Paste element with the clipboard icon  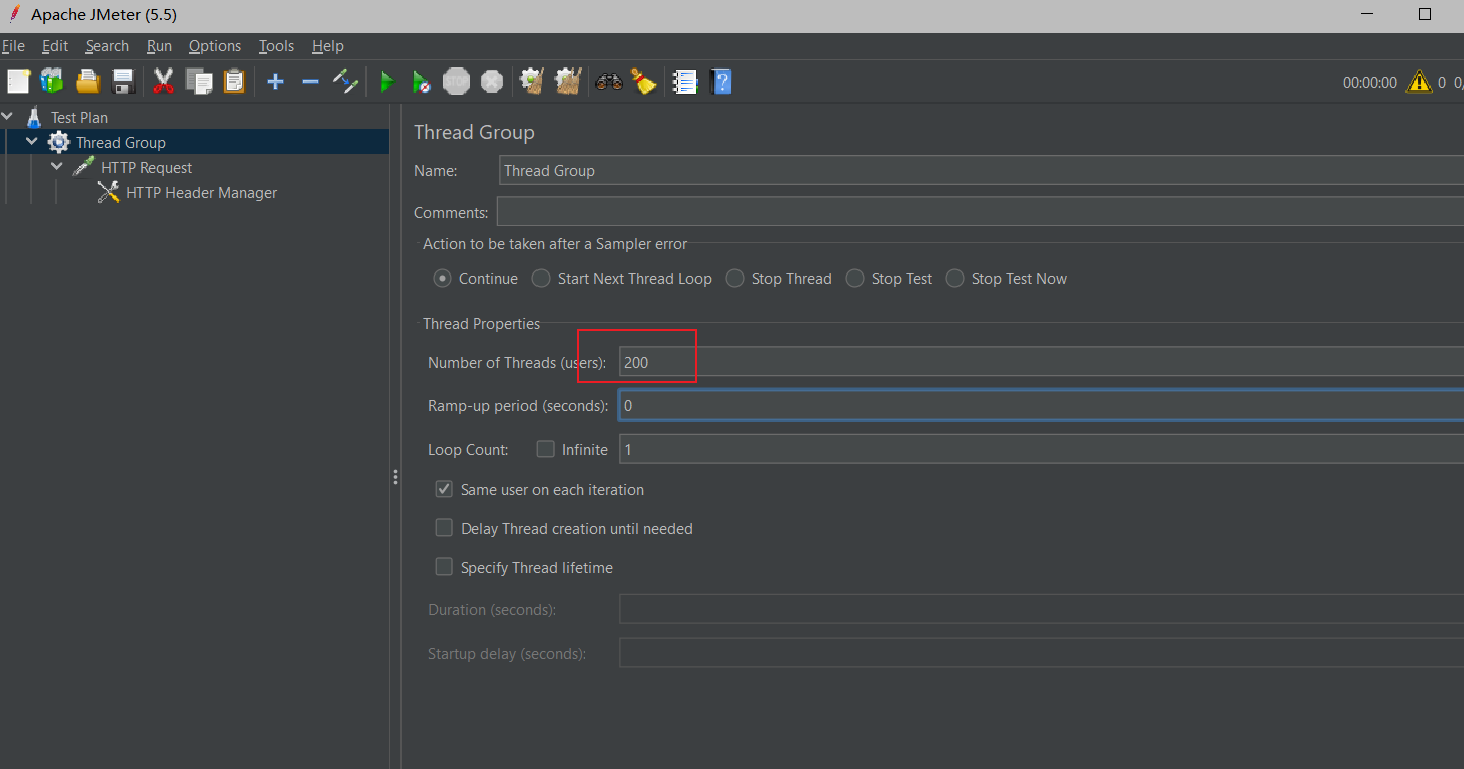[234, 82]
